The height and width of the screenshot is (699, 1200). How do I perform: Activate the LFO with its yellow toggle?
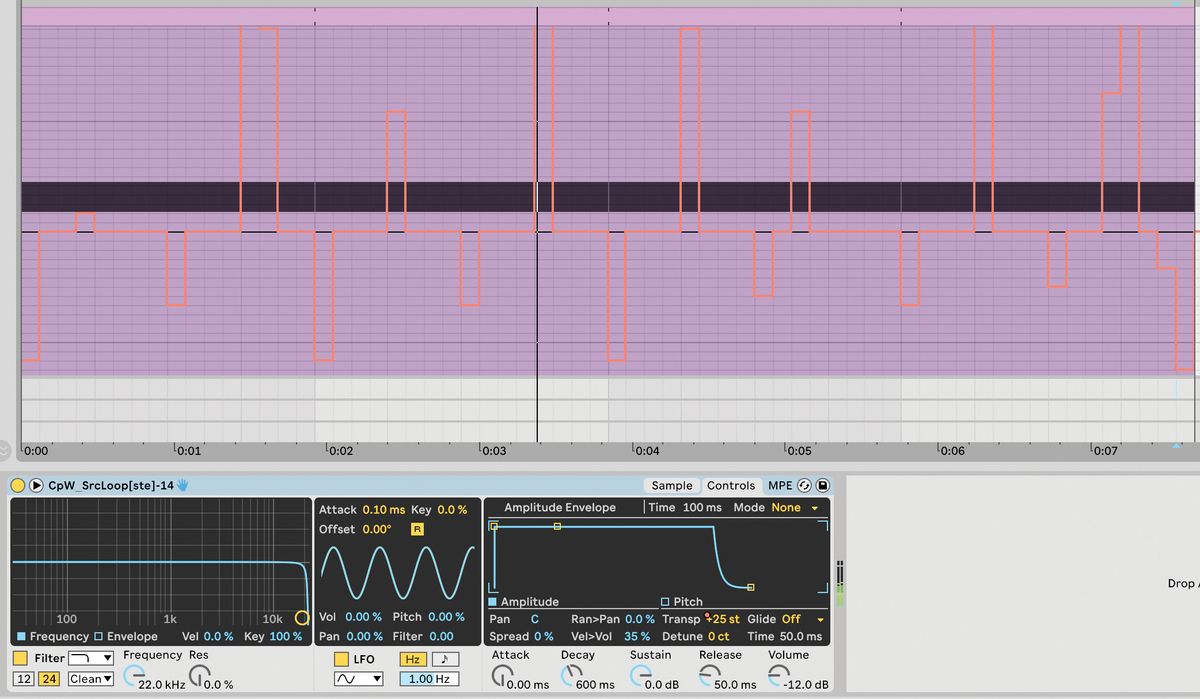click(x=343, y=659)
